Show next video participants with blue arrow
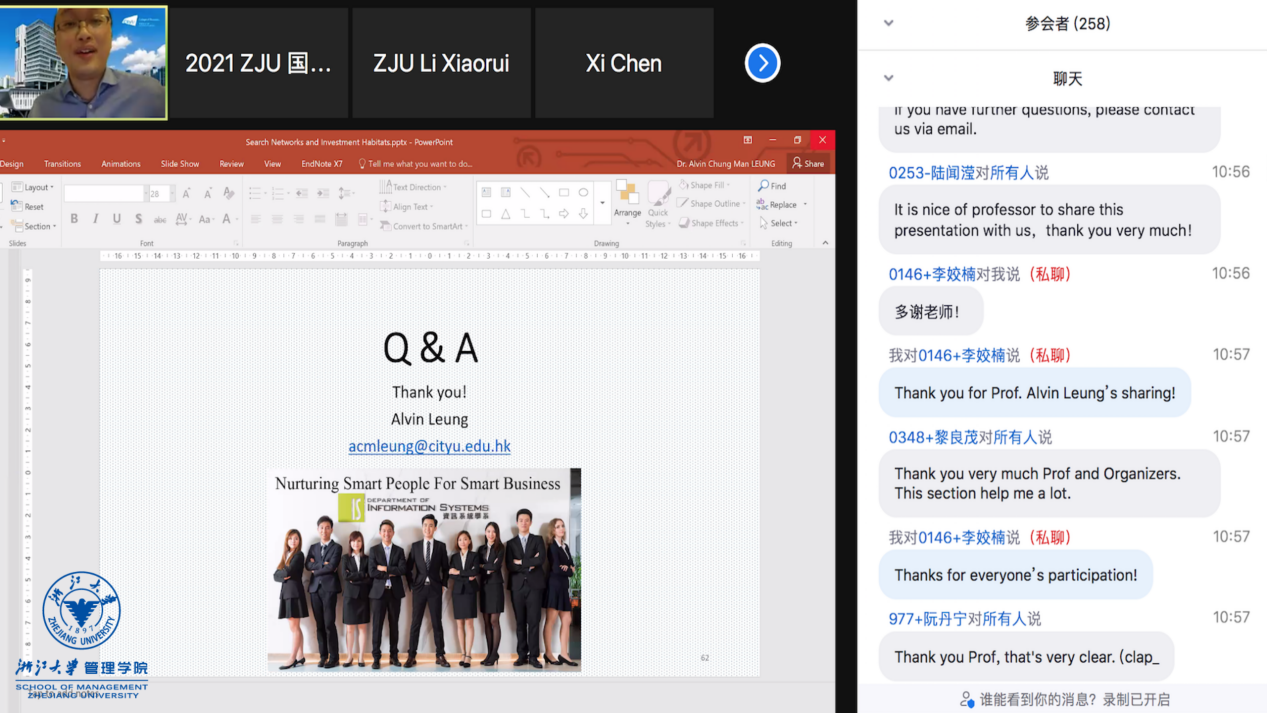Screen dimensions: 1267x713 tap(762, 64)
